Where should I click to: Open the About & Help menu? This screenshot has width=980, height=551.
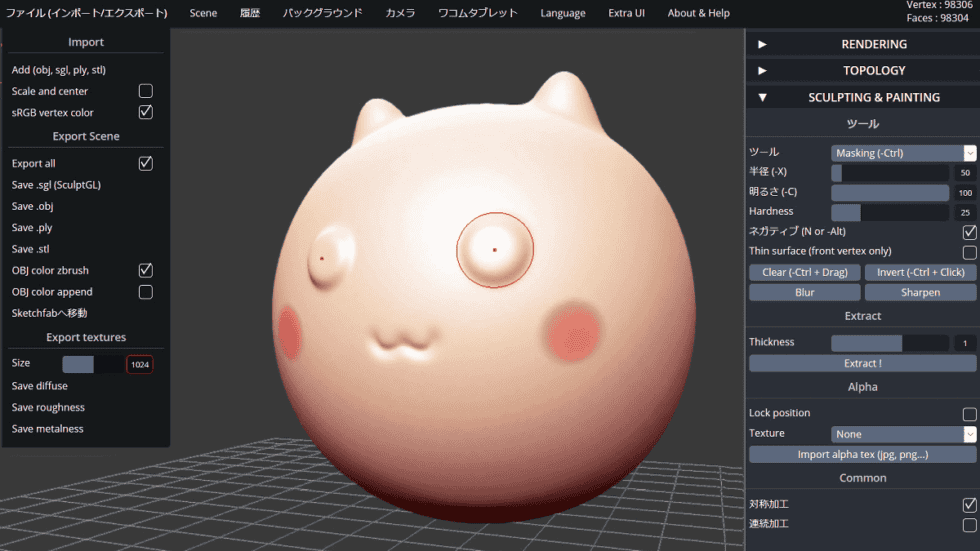pyautogui.click(x=698, y=13)
